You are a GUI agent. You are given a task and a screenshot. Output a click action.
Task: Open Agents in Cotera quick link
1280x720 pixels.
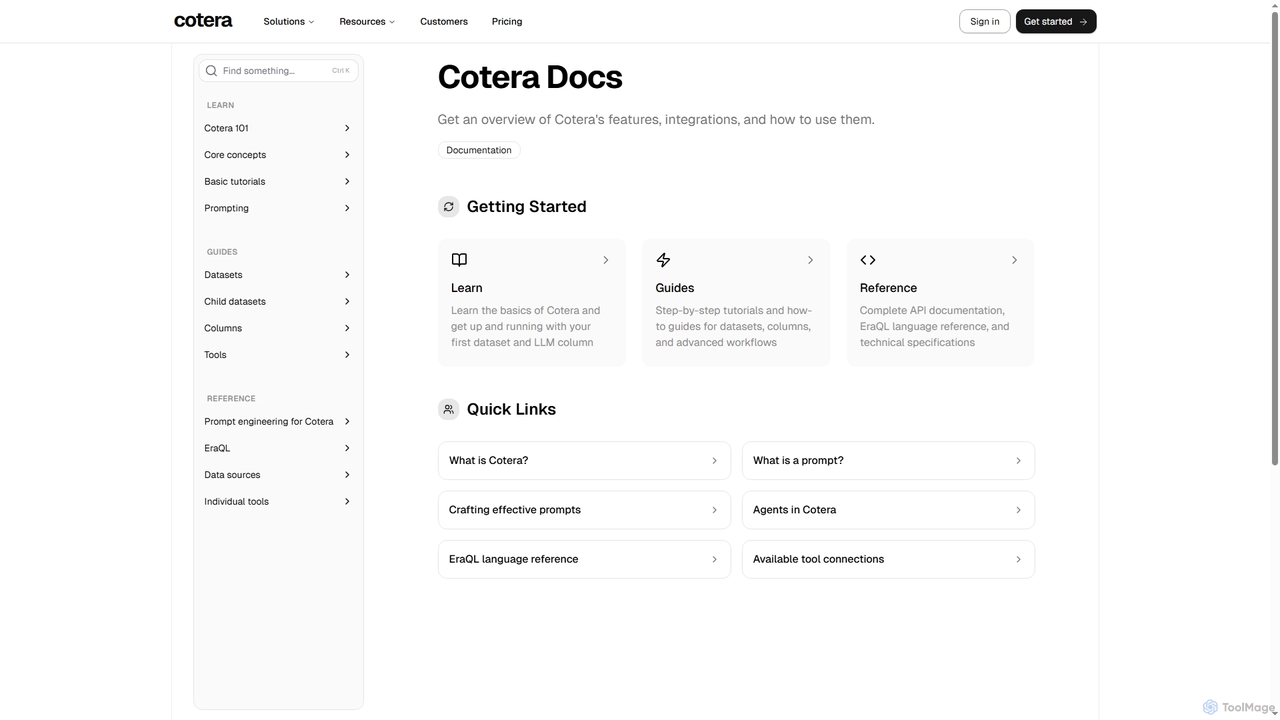point(888,510)
